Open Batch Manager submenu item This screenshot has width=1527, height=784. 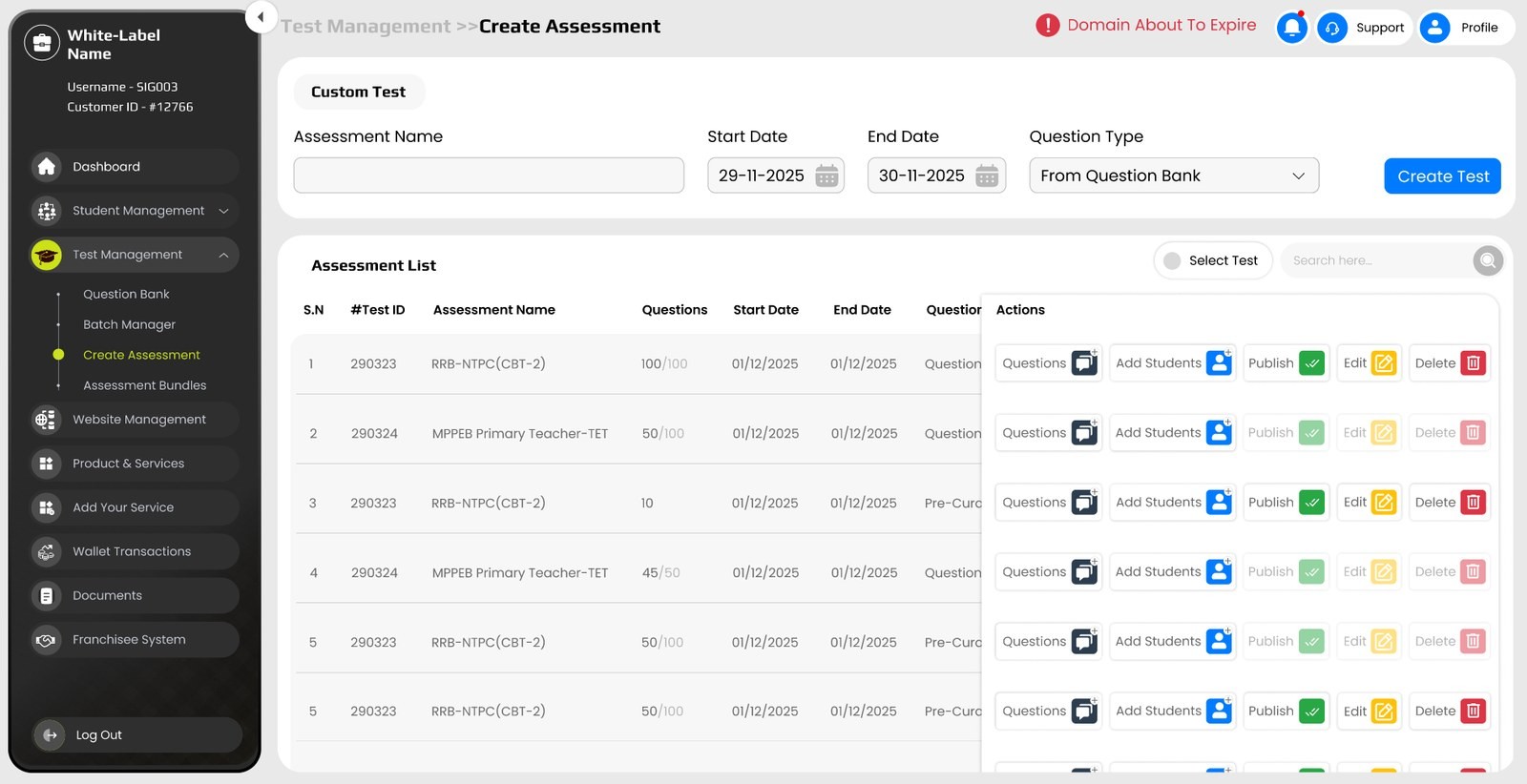pos(129,325)
